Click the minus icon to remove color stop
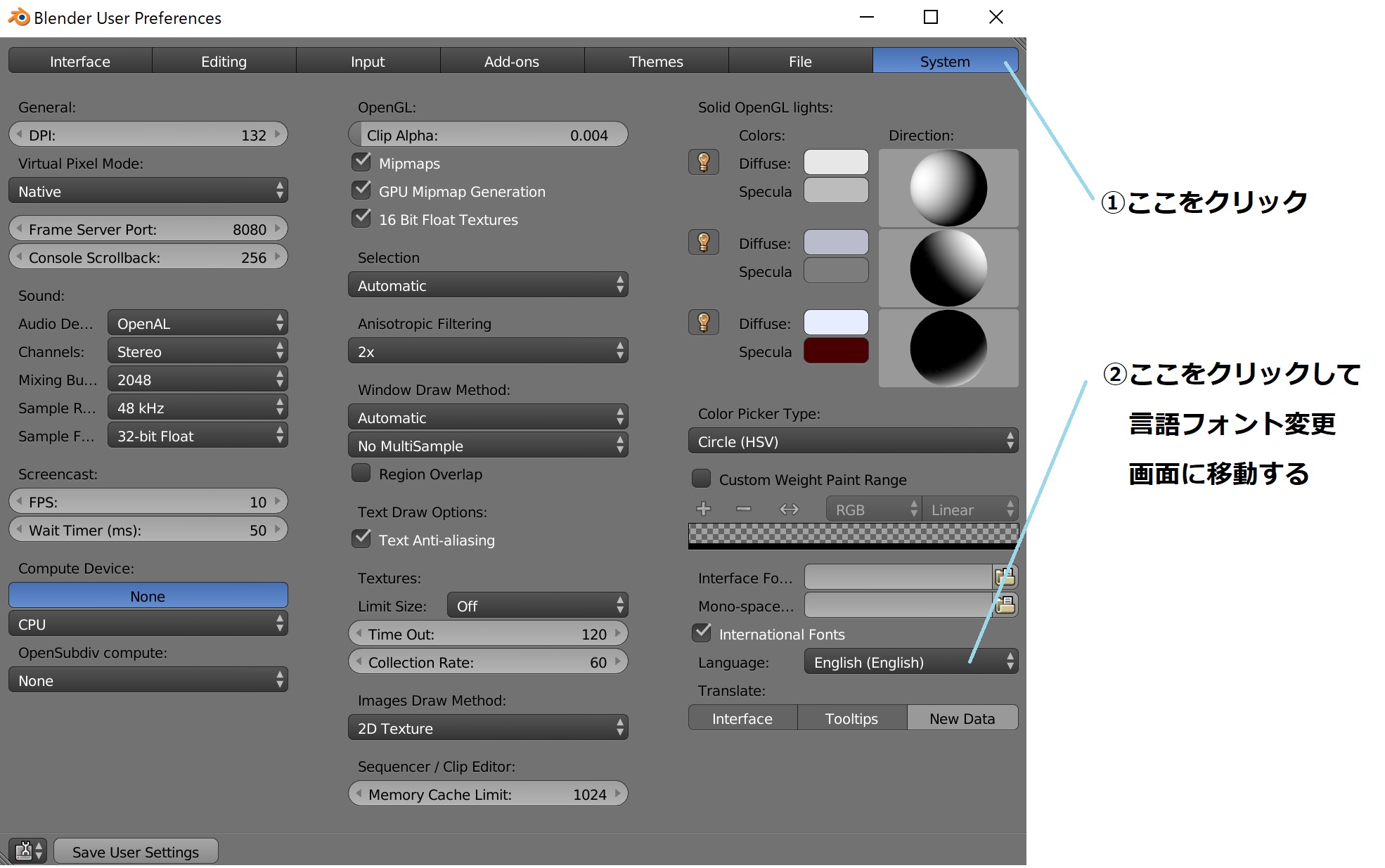 click(x=744, y=509)
